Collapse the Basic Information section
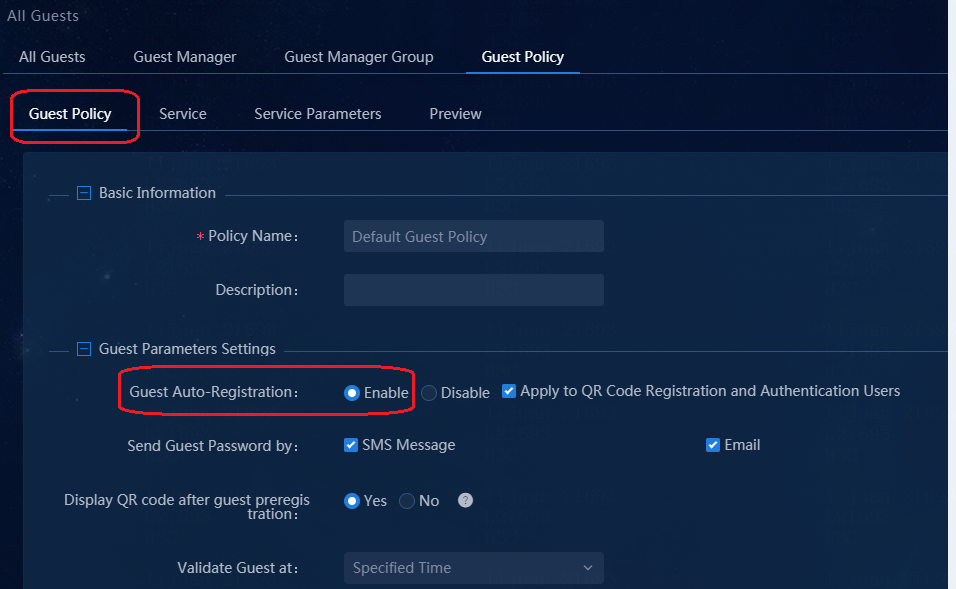This screenshot has width=956, height=589. coord(84,193)
